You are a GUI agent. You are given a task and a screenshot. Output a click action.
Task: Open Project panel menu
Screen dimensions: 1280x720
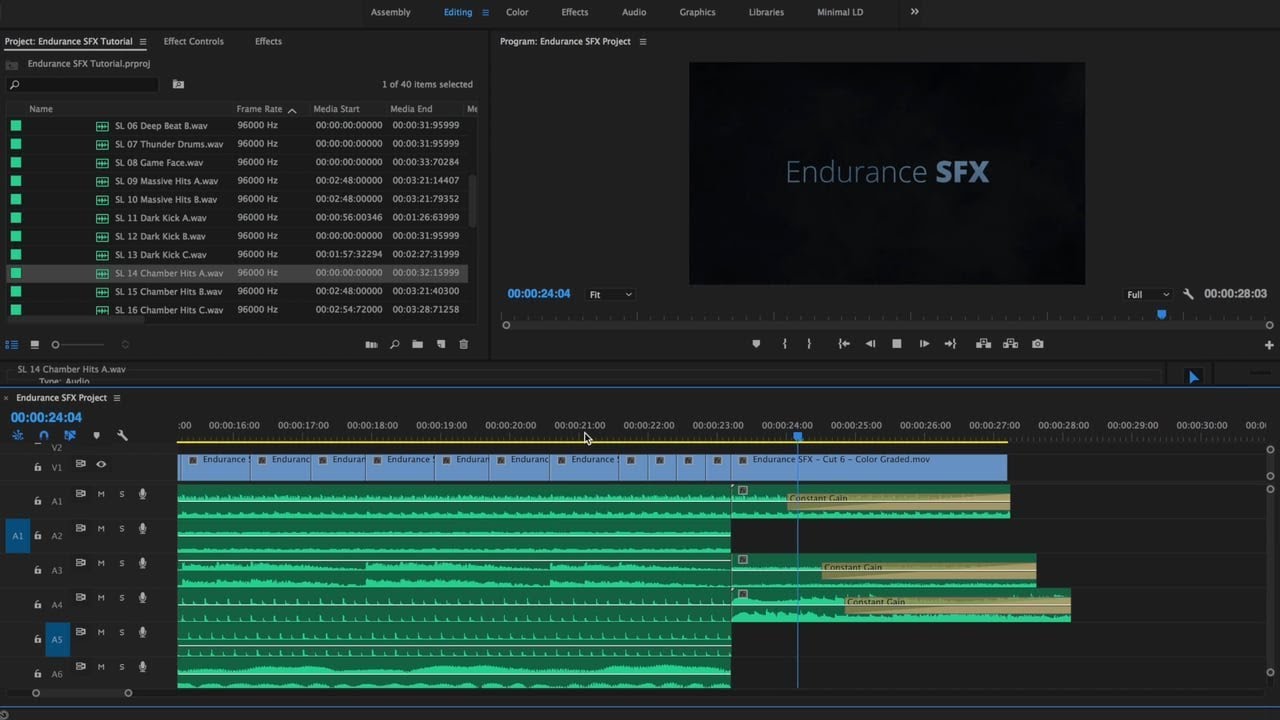[143, 42]
